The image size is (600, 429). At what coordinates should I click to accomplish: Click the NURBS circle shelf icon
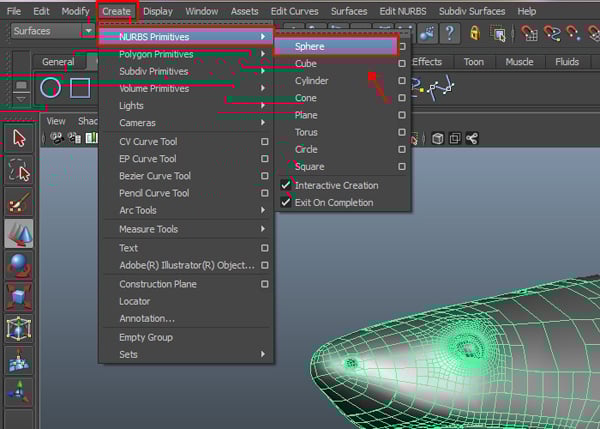tap(50, 89)
